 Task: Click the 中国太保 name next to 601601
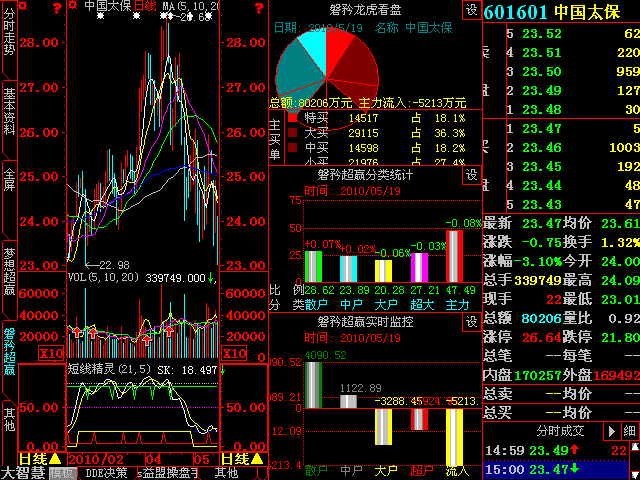587,12
